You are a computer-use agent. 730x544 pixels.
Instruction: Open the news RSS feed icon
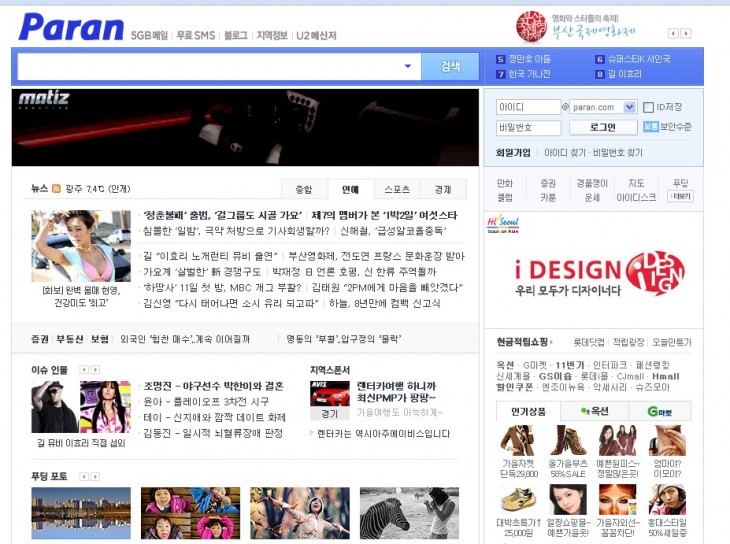click(x=57, y=189)
